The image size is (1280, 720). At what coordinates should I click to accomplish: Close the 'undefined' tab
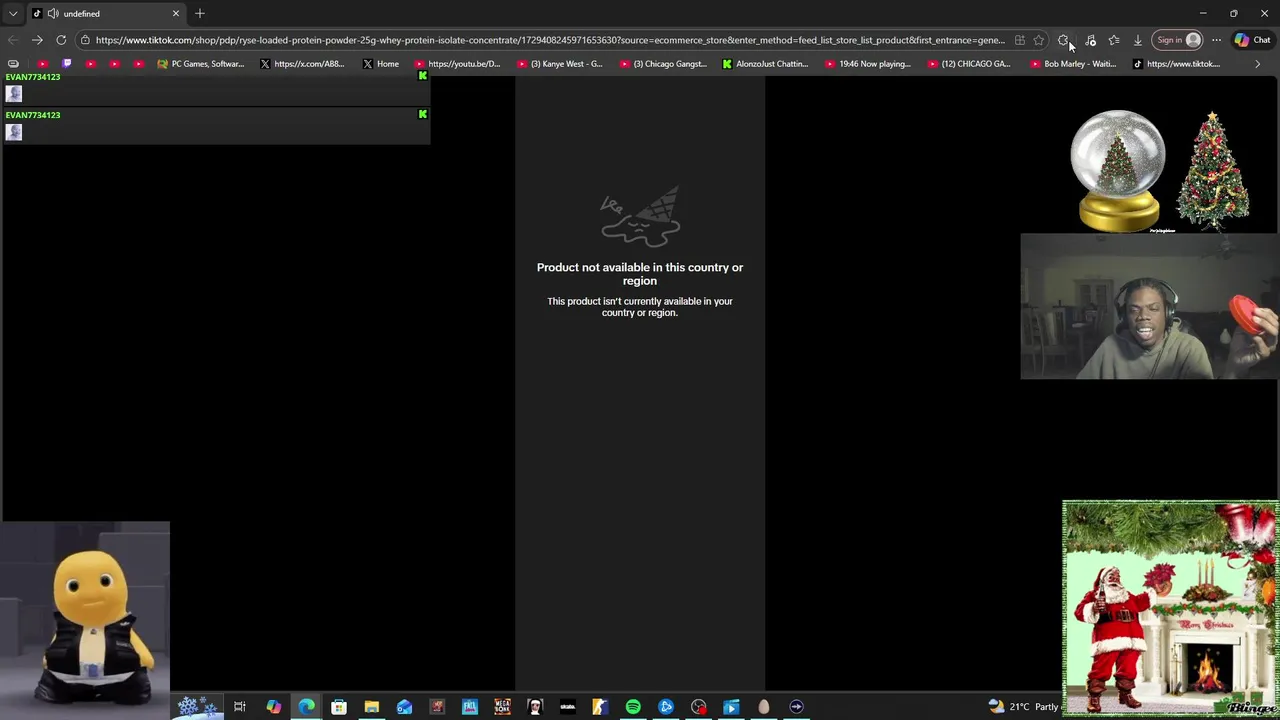pyautogui.click(x=176, y=14)
